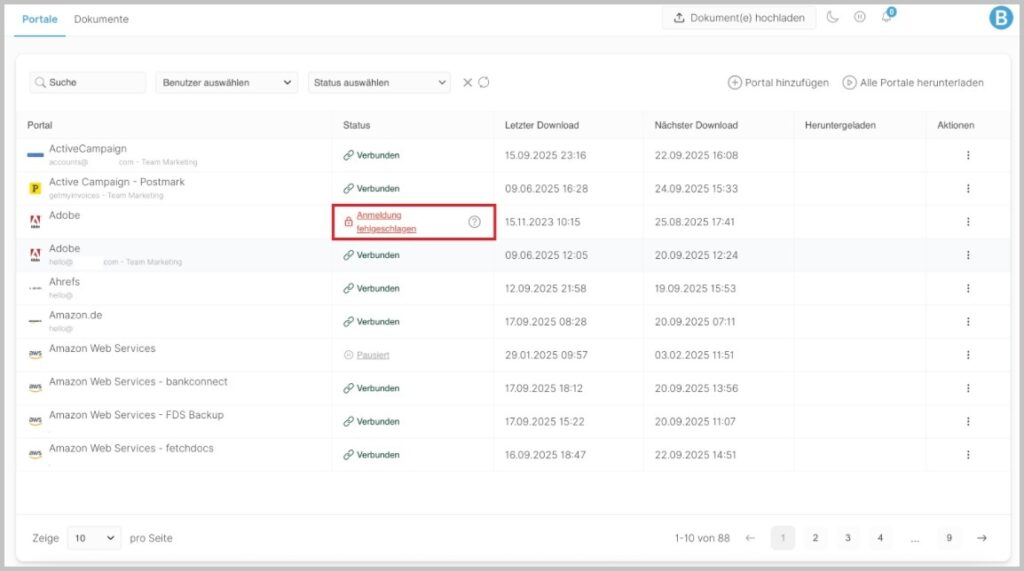Click Ahrefs portal name
Viewport: 1024px width, 571px height.
[64, 282]
